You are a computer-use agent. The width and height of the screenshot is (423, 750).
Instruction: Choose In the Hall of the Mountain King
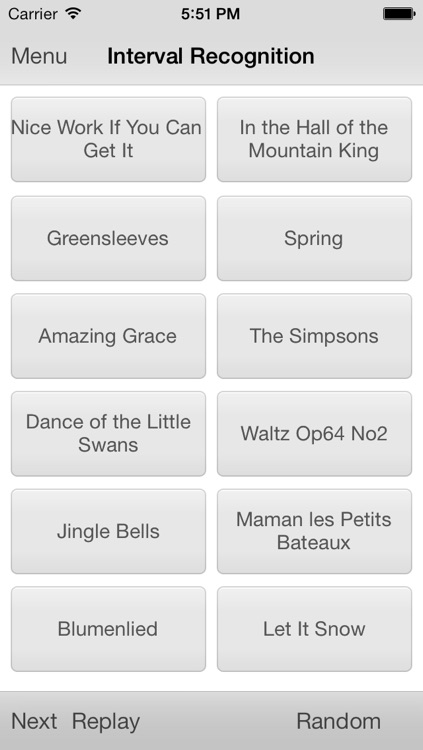pos(314,139)
